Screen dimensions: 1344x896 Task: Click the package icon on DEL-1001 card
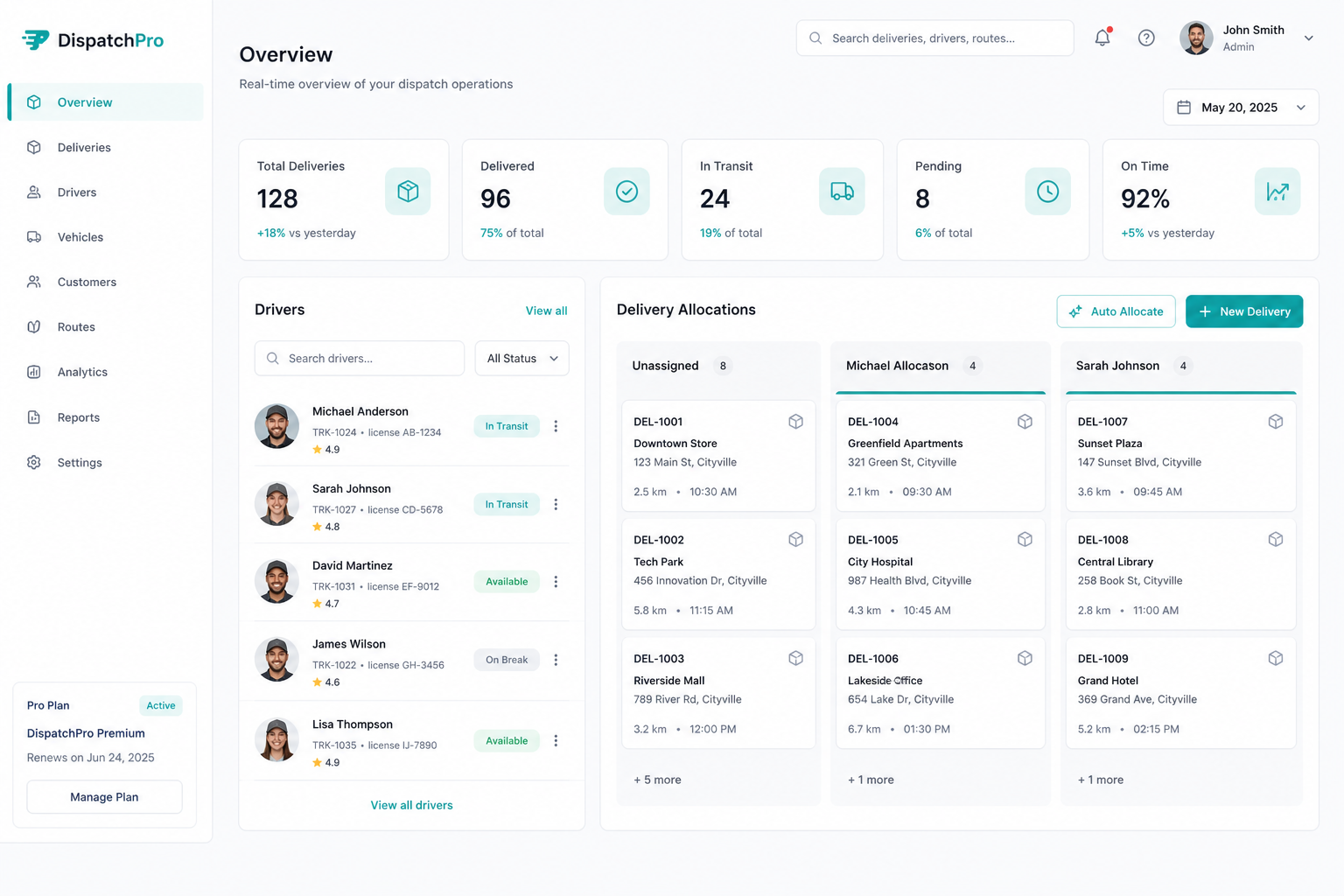(795, 422)
